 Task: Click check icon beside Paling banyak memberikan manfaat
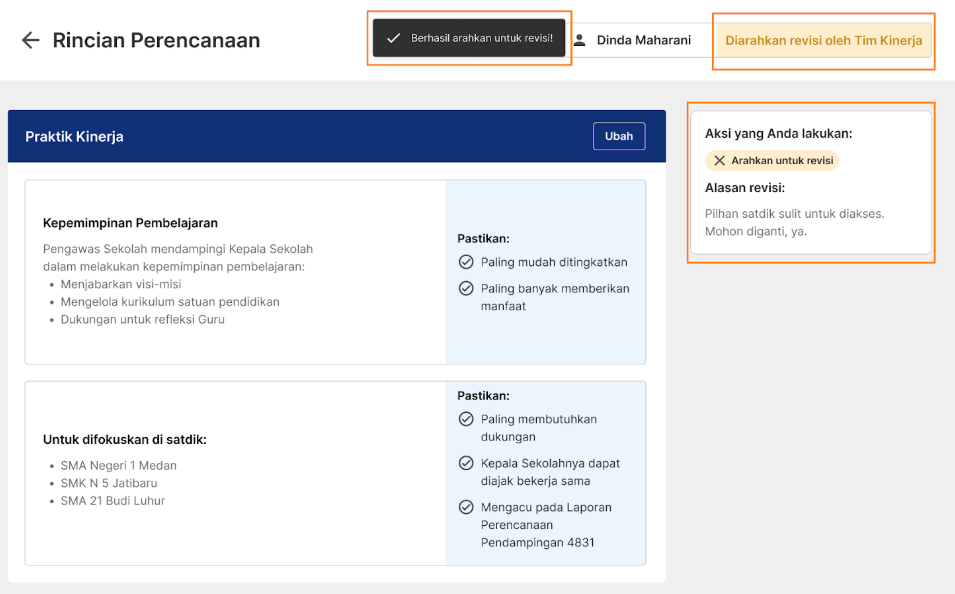coord(466,288)
